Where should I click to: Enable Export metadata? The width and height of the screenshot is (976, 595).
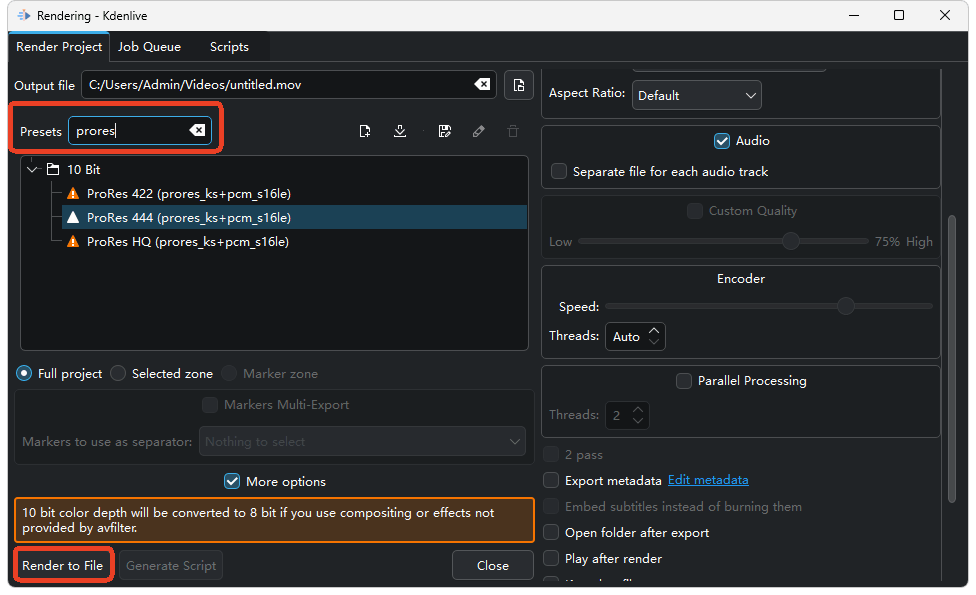pos(551,480)
